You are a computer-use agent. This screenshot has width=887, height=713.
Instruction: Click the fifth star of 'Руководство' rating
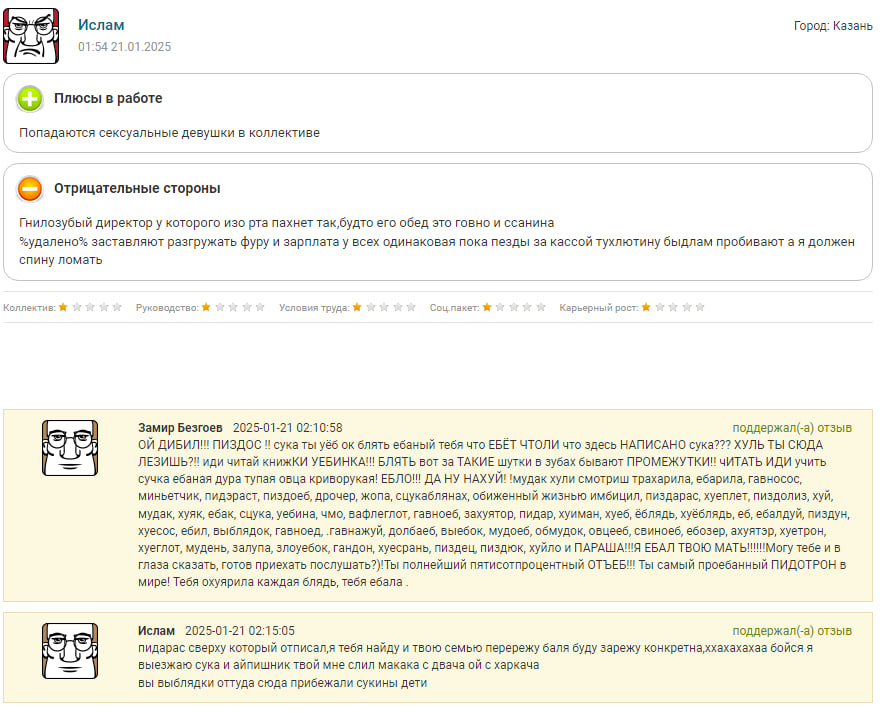(260, 307)
